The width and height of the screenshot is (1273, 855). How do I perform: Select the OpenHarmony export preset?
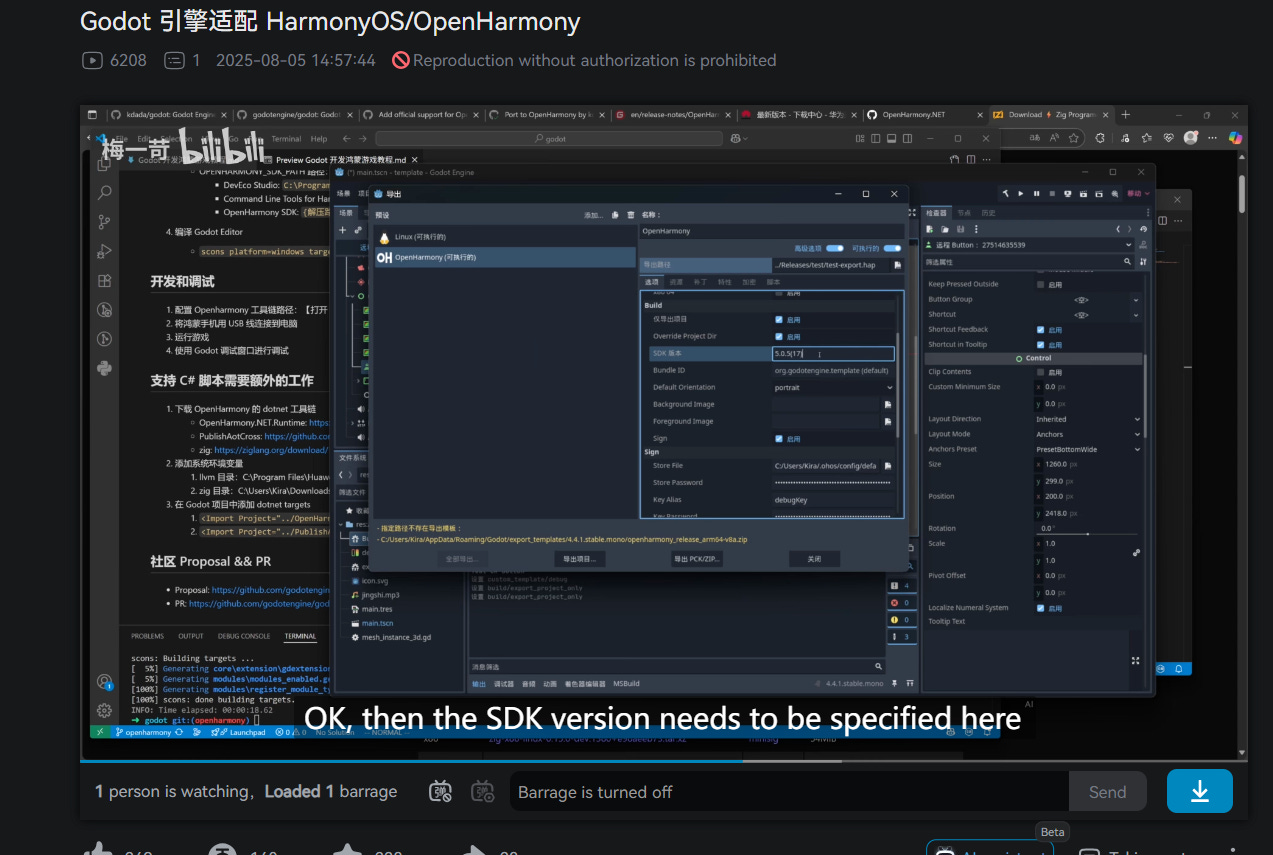tap(505, 257)
